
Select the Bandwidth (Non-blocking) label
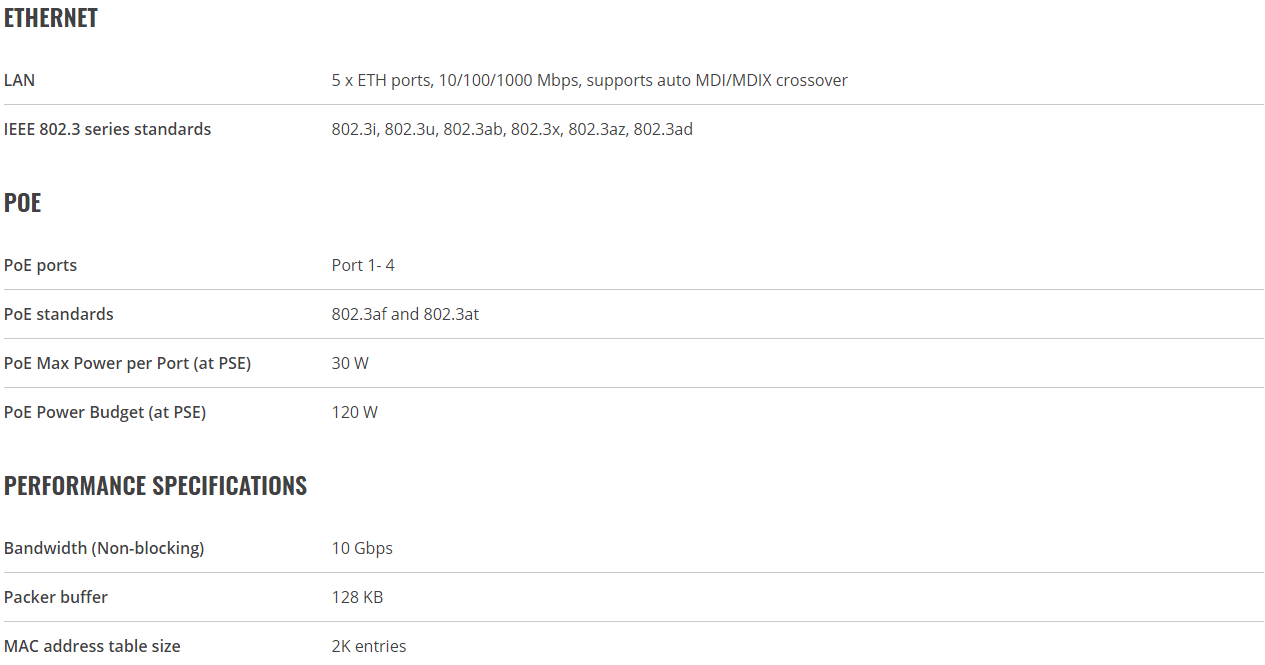tap(104, 548)
